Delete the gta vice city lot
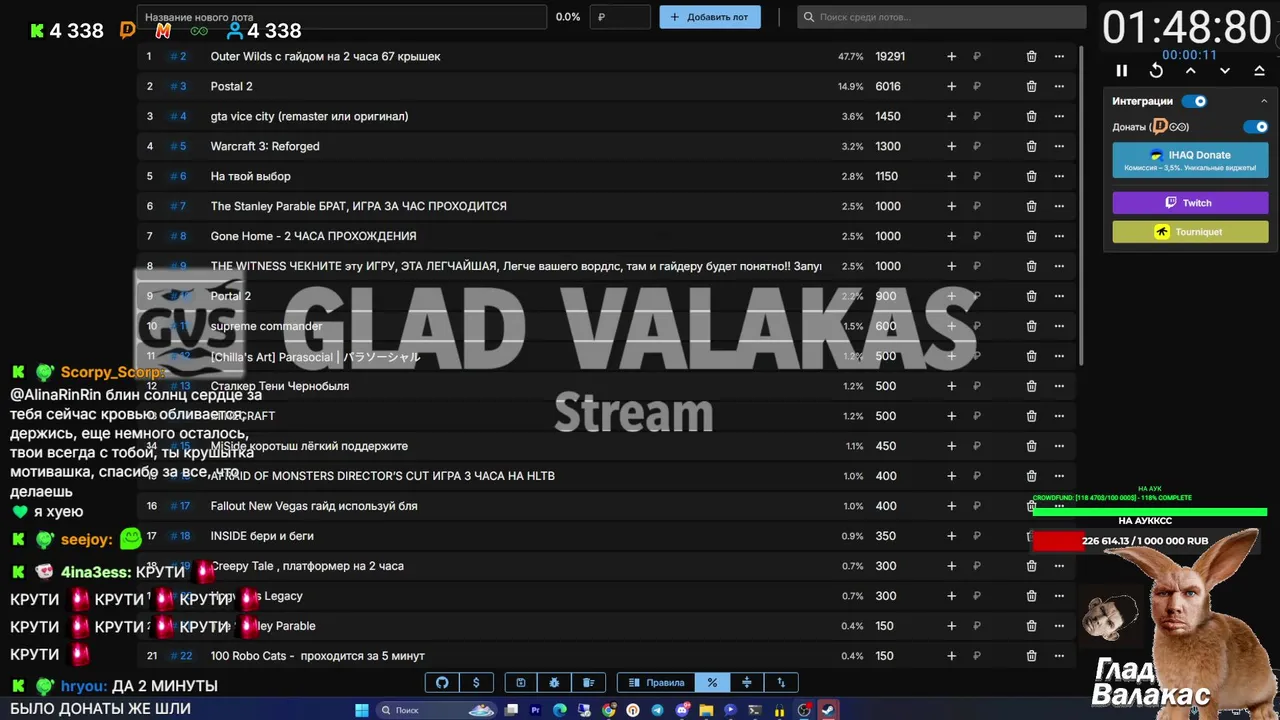The width and height of the screenshot is (1280, 720). click(x=1032, y=117)
